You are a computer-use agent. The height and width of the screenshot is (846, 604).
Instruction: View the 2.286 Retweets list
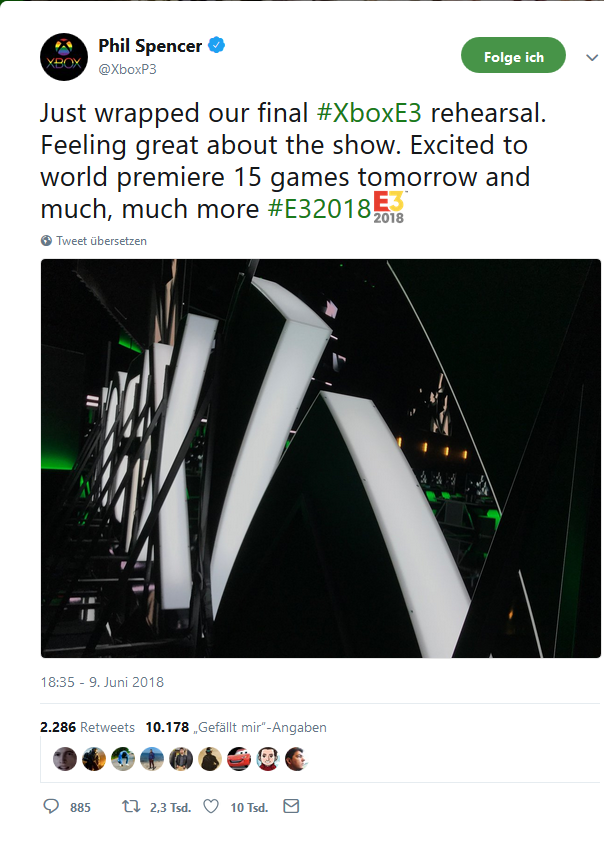87,727
